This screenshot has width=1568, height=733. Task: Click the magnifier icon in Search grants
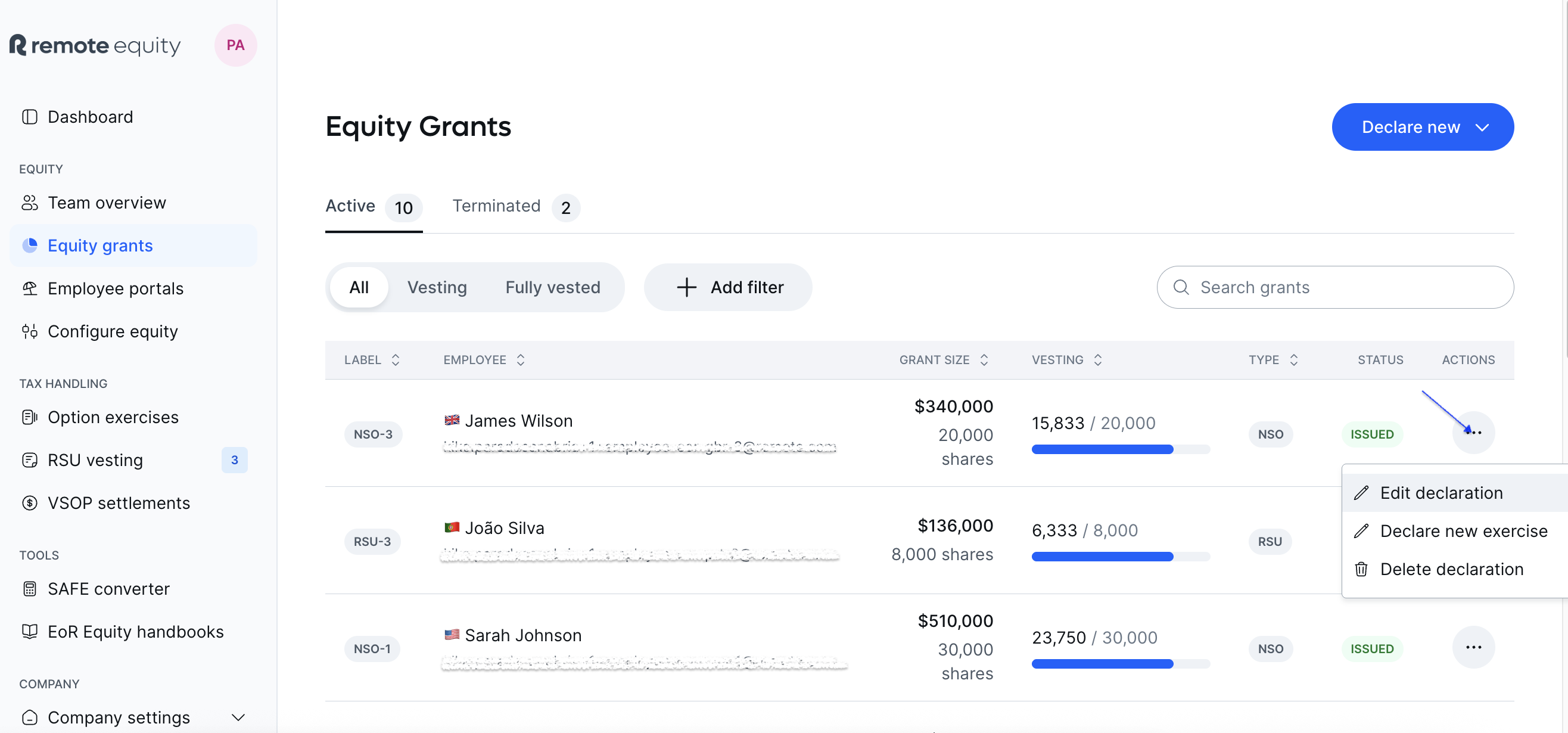coord(1181,287)
